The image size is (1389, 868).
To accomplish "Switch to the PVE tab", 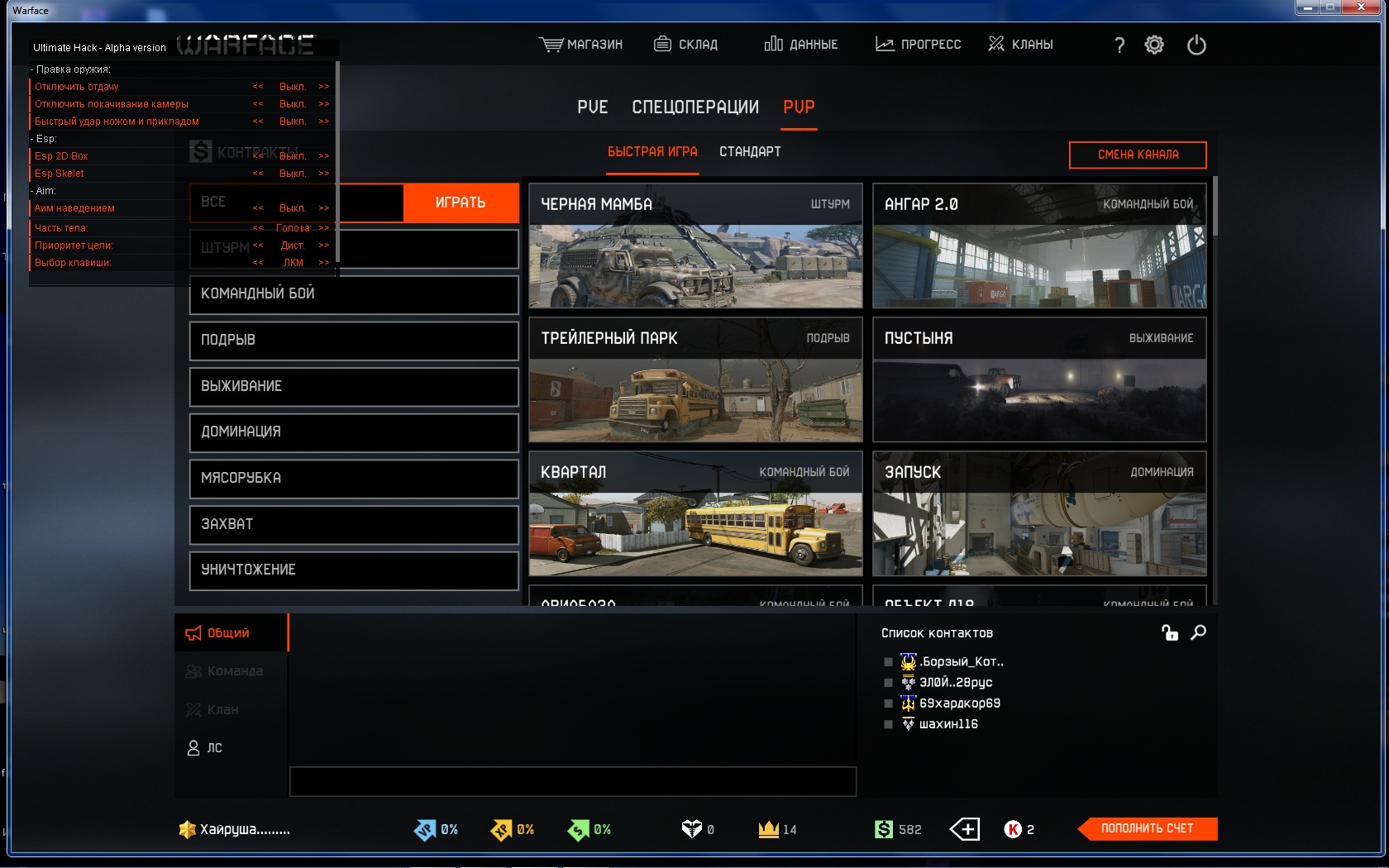I will coord(592,107).
